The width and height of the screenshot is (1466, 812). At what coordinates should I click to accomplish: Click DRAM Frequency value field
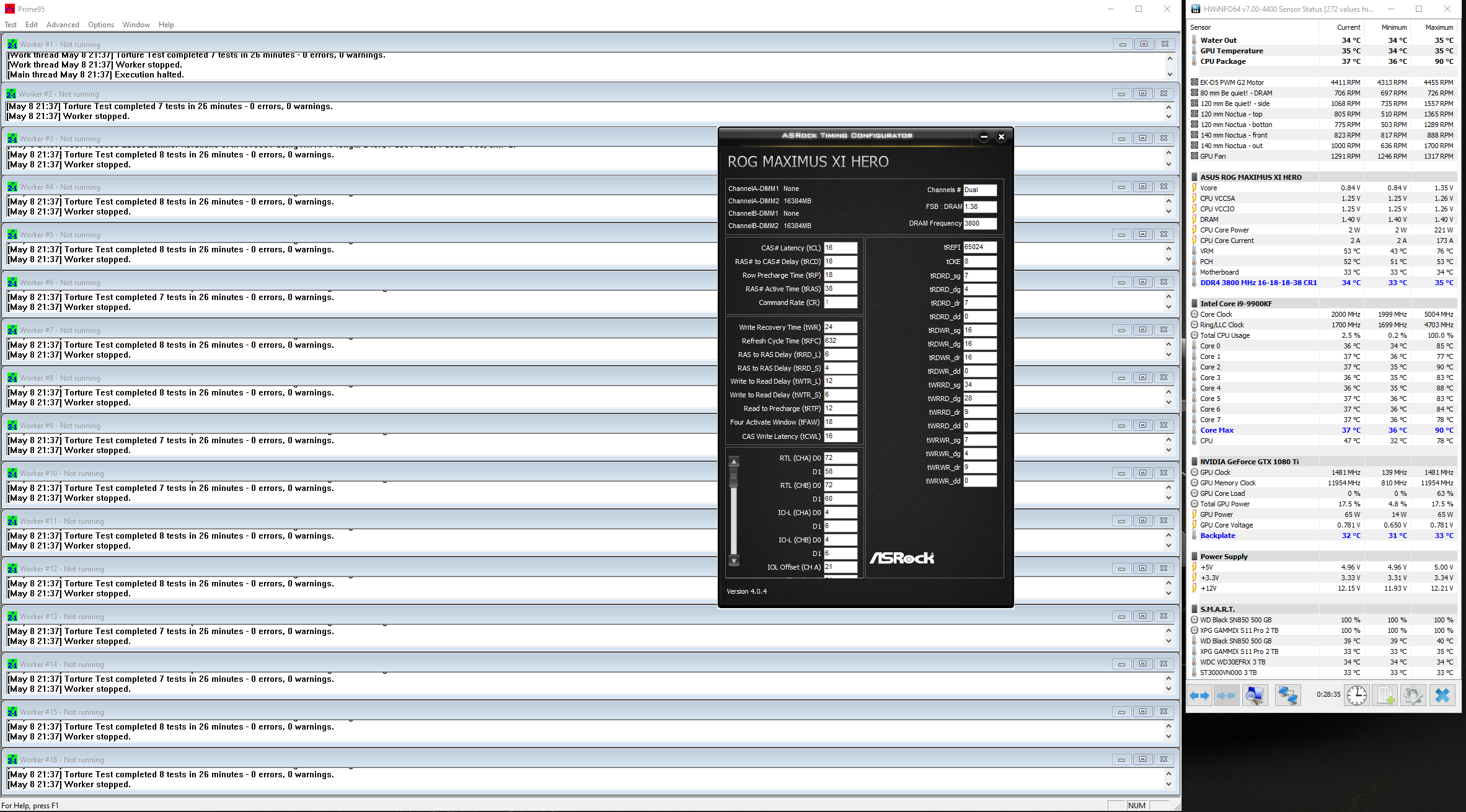[x=979, y=224]
